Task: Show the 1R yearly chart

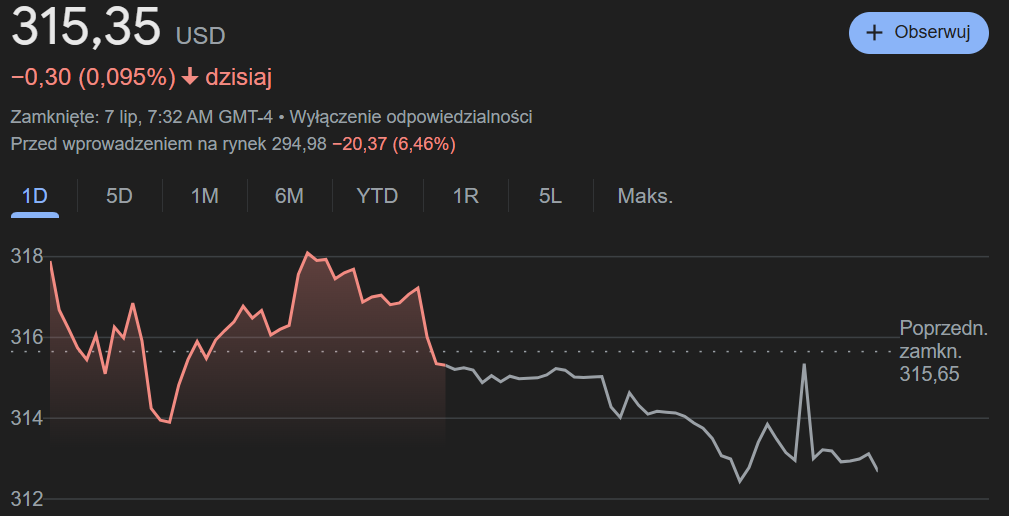Action: point(465,196)
